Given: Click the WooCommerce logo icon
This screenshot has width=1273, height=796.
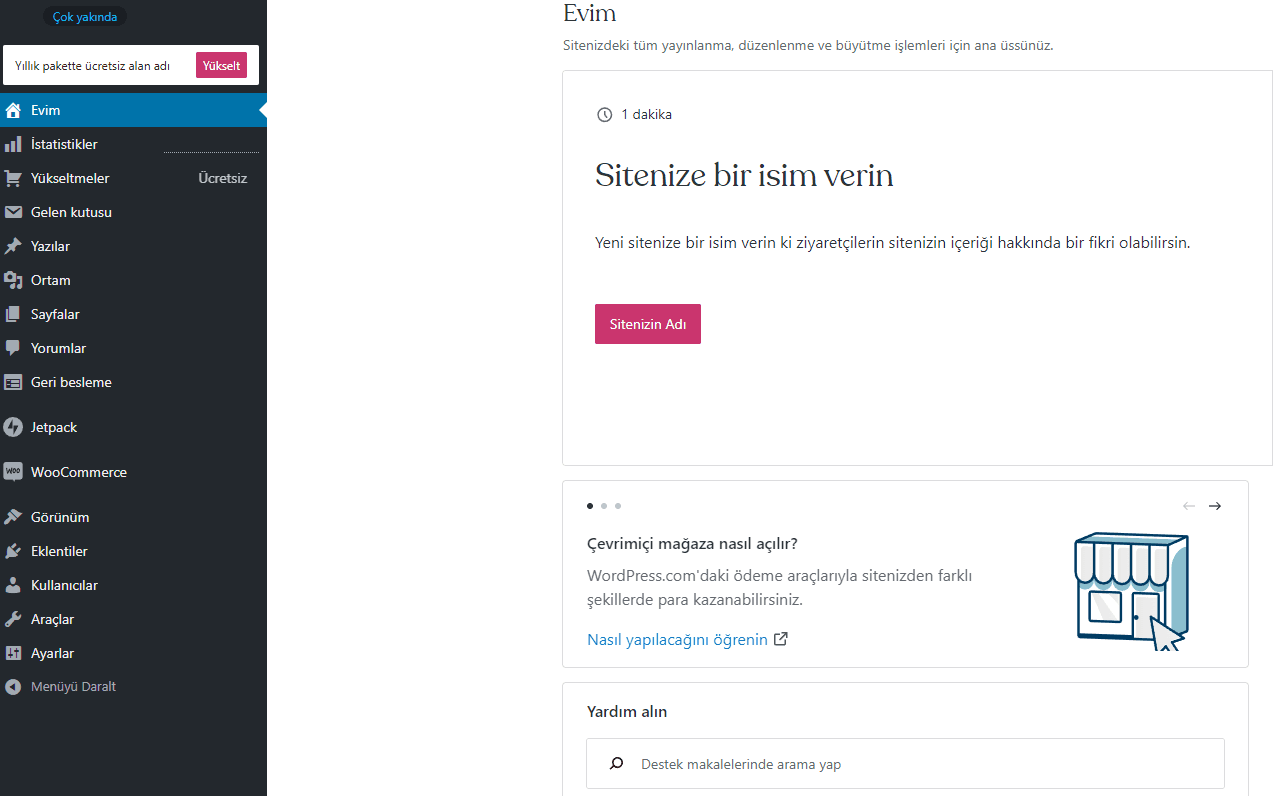Looking at the screenshot, I should tap(13, 472).
